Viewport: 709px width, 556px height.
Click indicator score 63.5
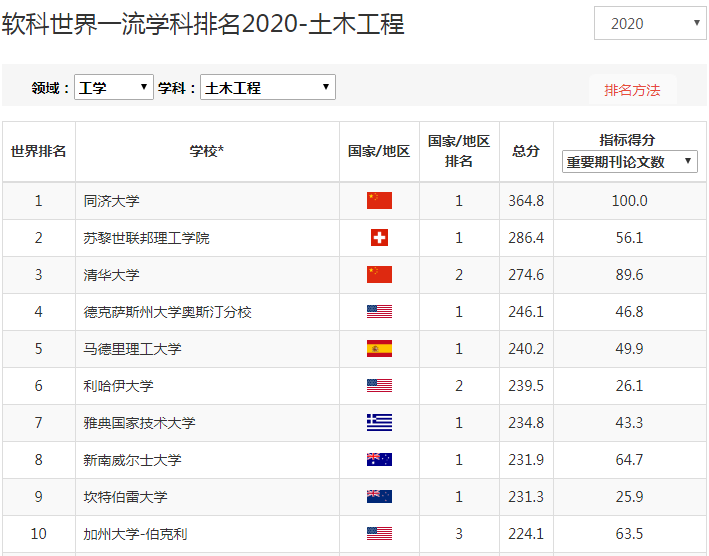coord(629,534)
